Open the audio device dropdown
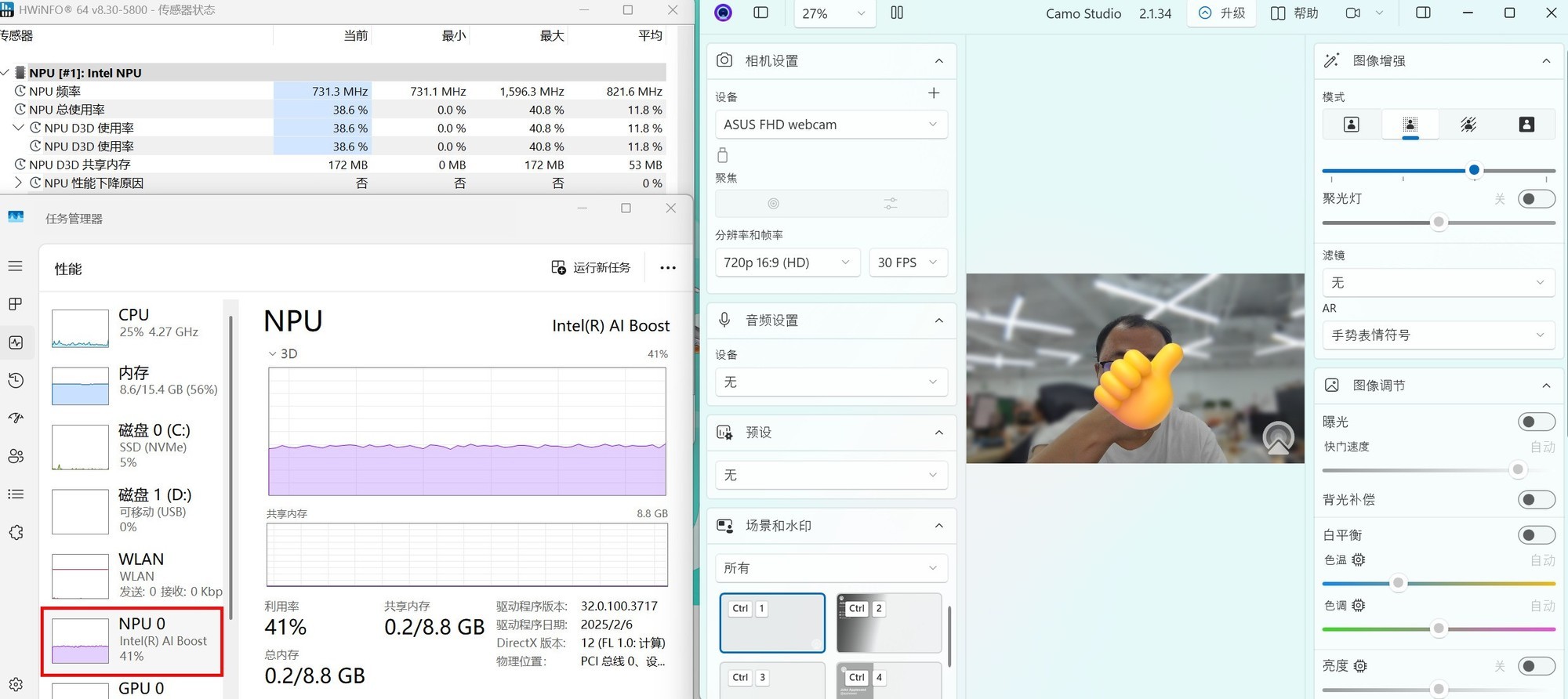Viewport: 1568px width, 699px height. (831, 382)
